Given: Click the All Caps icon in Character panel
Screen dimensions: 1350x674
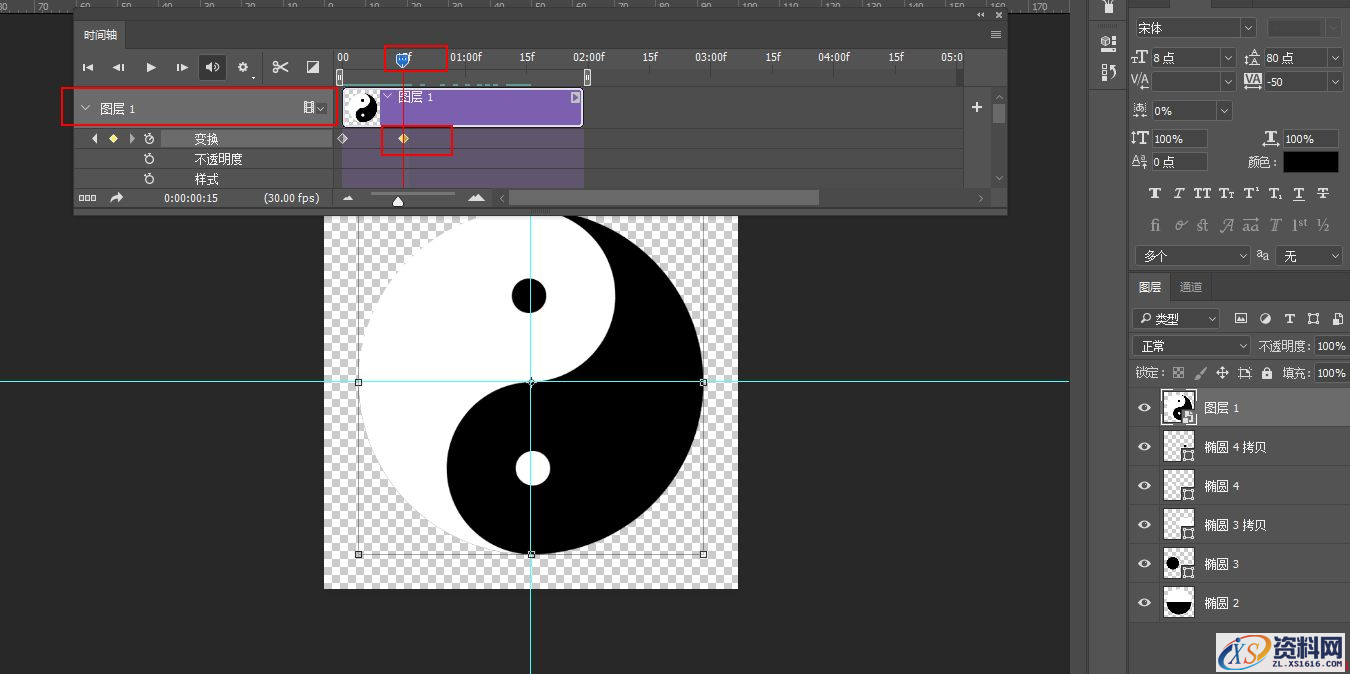Looking at the screenshot, I should pyautogui.click(x=1202, y=193).
